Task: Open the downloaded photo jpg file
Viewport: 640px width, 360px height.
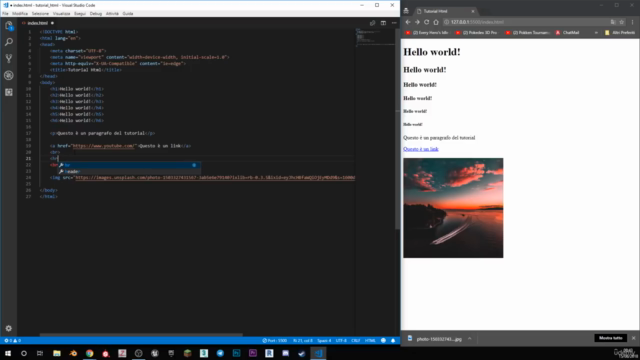Action: (435, 339)
